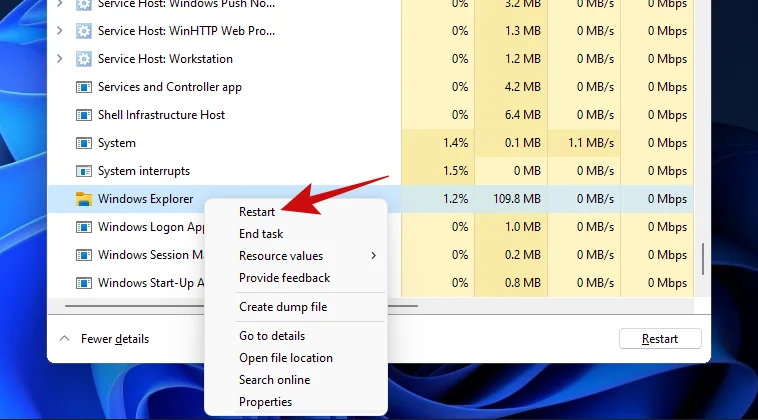
Task: Open Resource values in the context menu
Action: pos(281,256)
